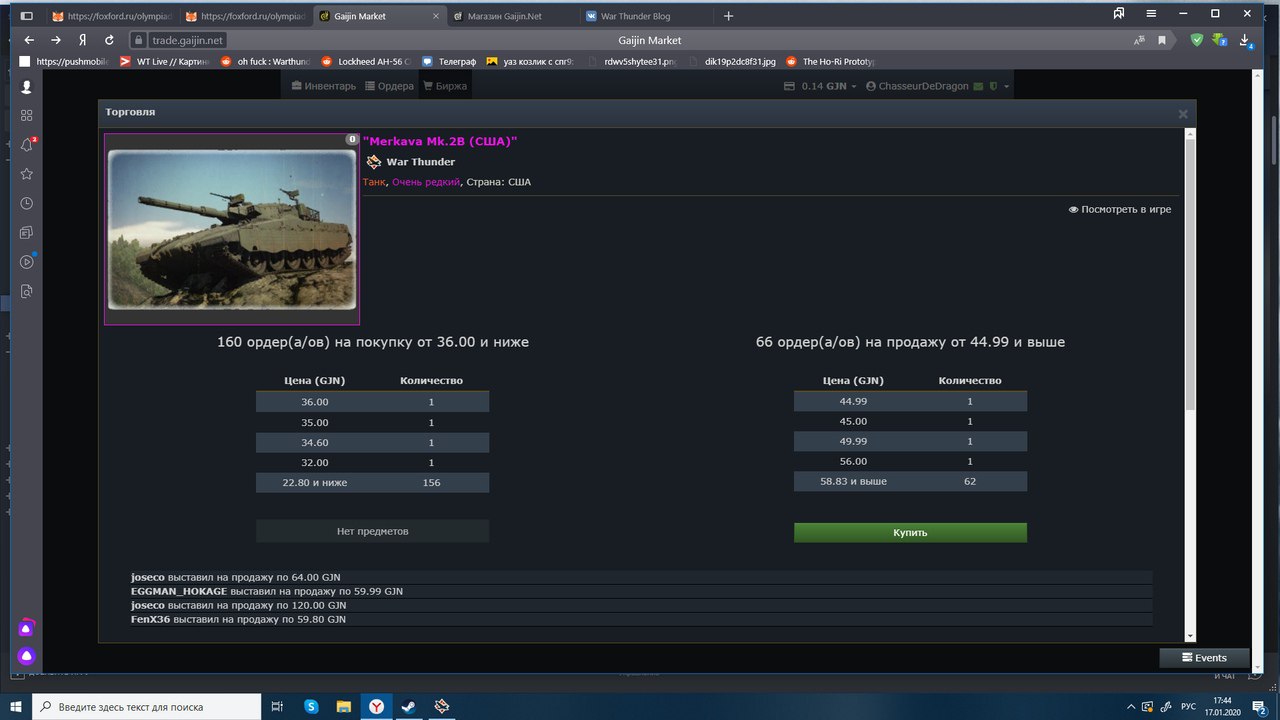The height and width of the screenshot is (720, 1280).
Task: Select the 45.00 sell order price
Action: pyautogui.click(x=853, y=421)
